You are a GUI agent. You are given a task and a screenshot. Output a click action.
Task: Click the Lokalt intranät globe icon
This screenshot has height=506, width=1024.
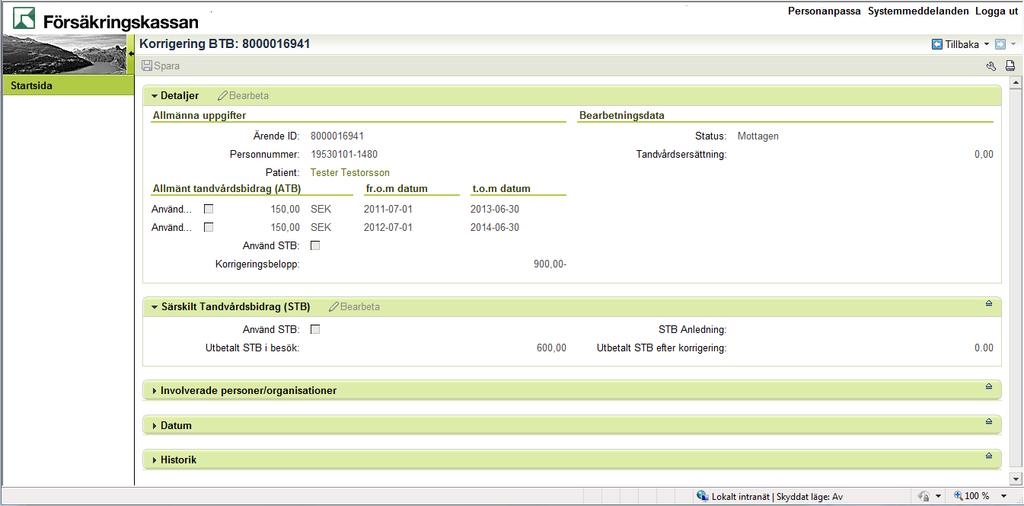(703, 496)
